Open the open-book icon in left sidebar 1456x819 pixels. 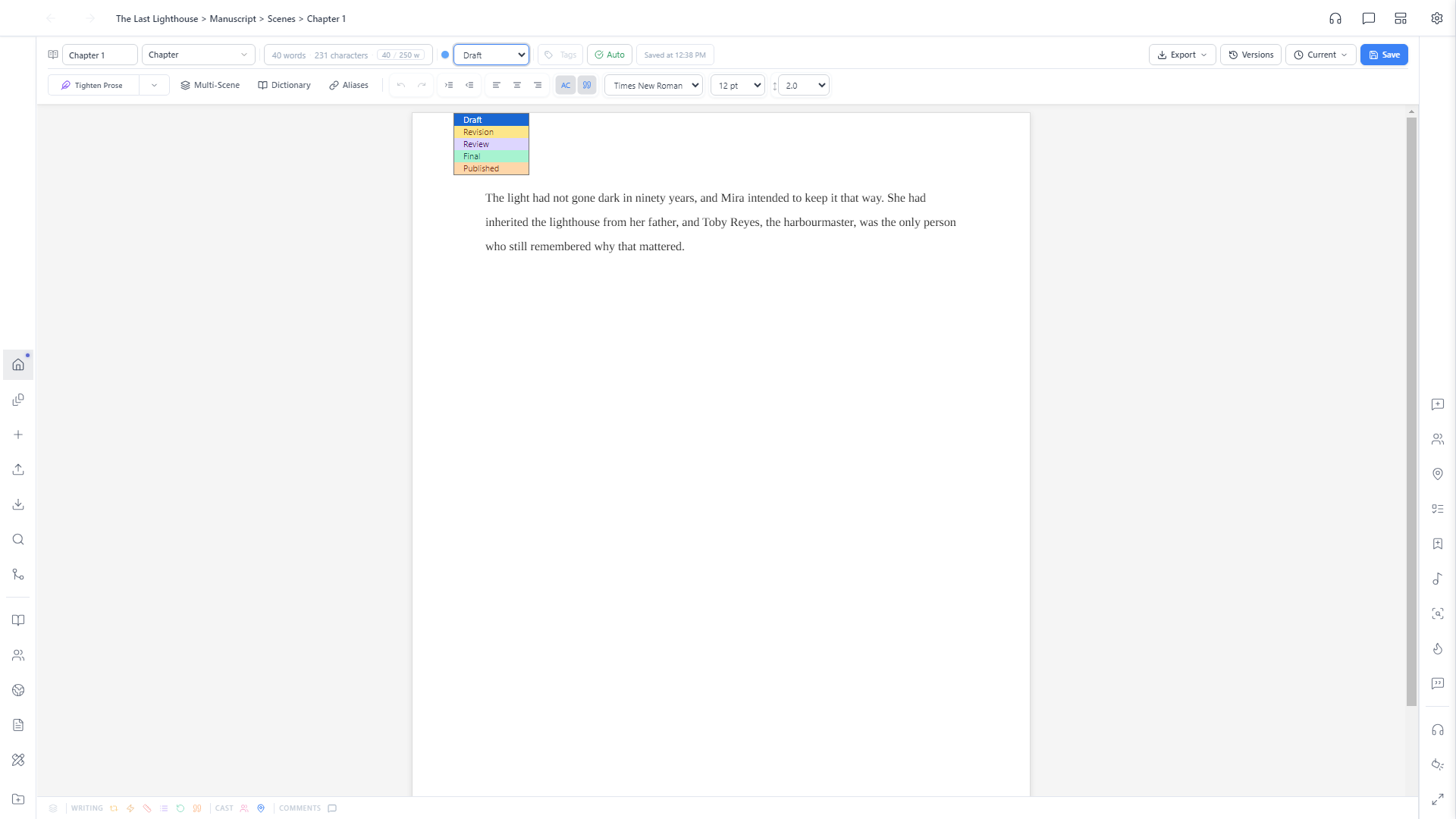18,620
